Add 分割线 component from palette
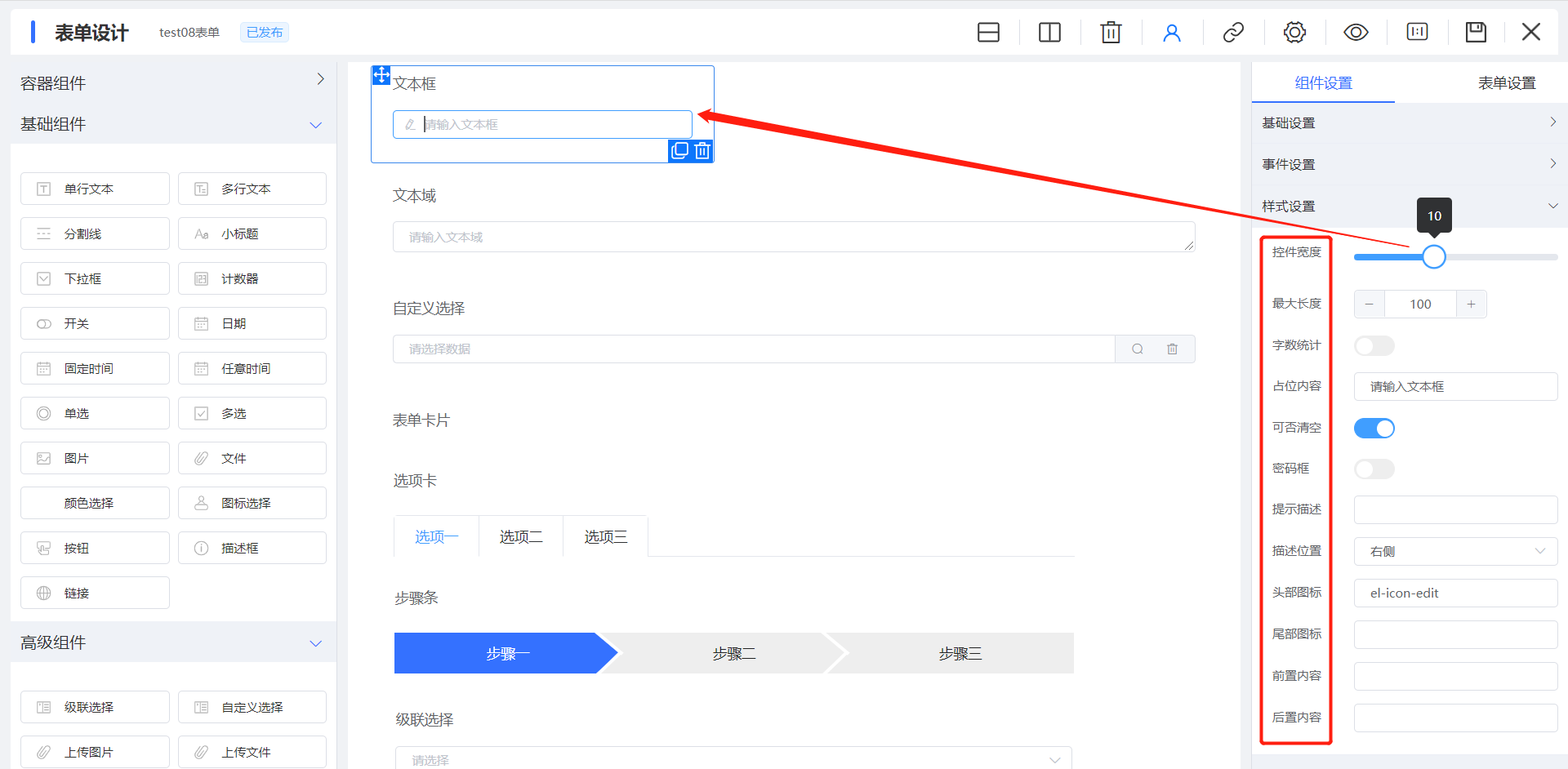The height and width of the screenshot is (769, 1568). [95, 233]
